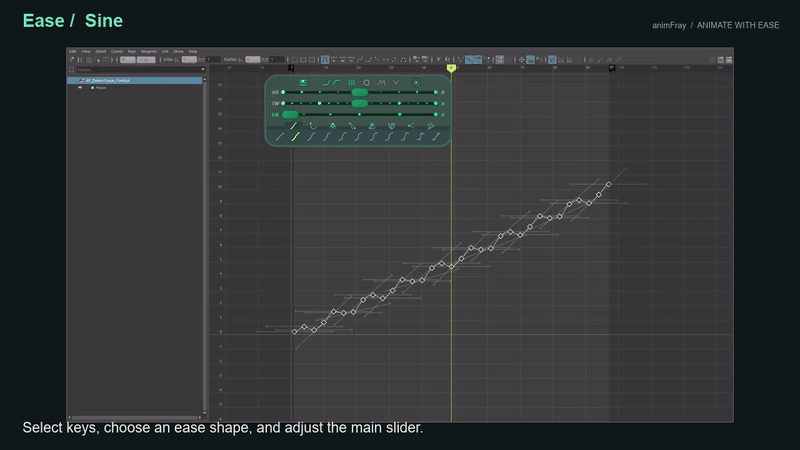This screenshot has height=450, width=800.
Task: Click the EA main slider handle
Action: tap(290, 115)
